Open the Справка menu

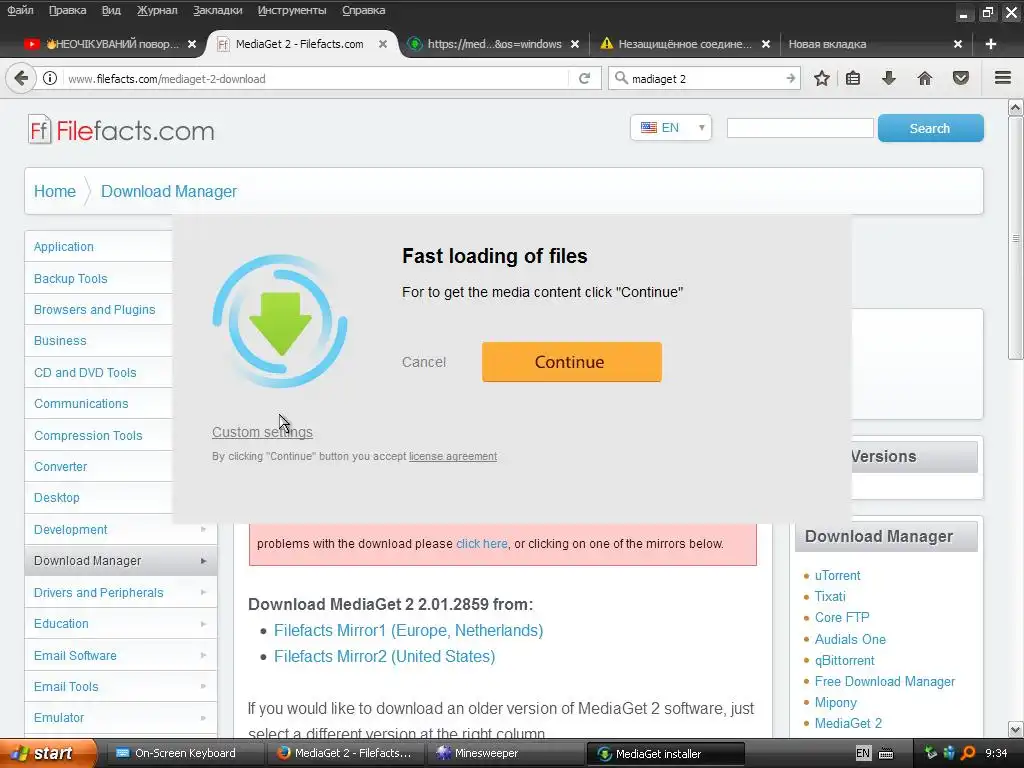[364, 10]
